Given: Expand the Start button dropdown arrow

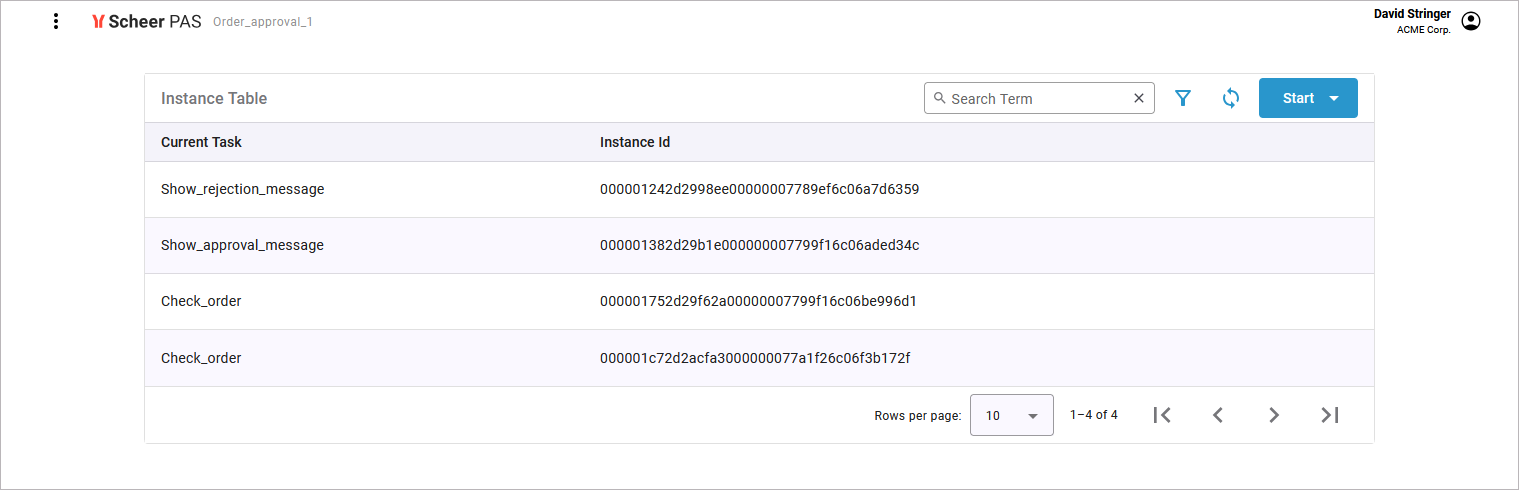Looking at the screenshot, I should [x=1334, y=98].
